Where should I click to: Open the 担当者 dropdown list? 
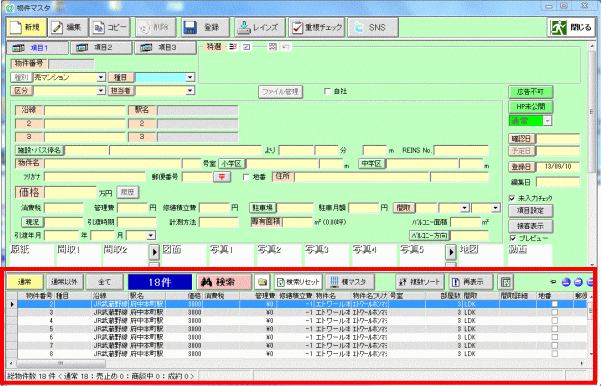pyautogui.click(x=190, y=90)
